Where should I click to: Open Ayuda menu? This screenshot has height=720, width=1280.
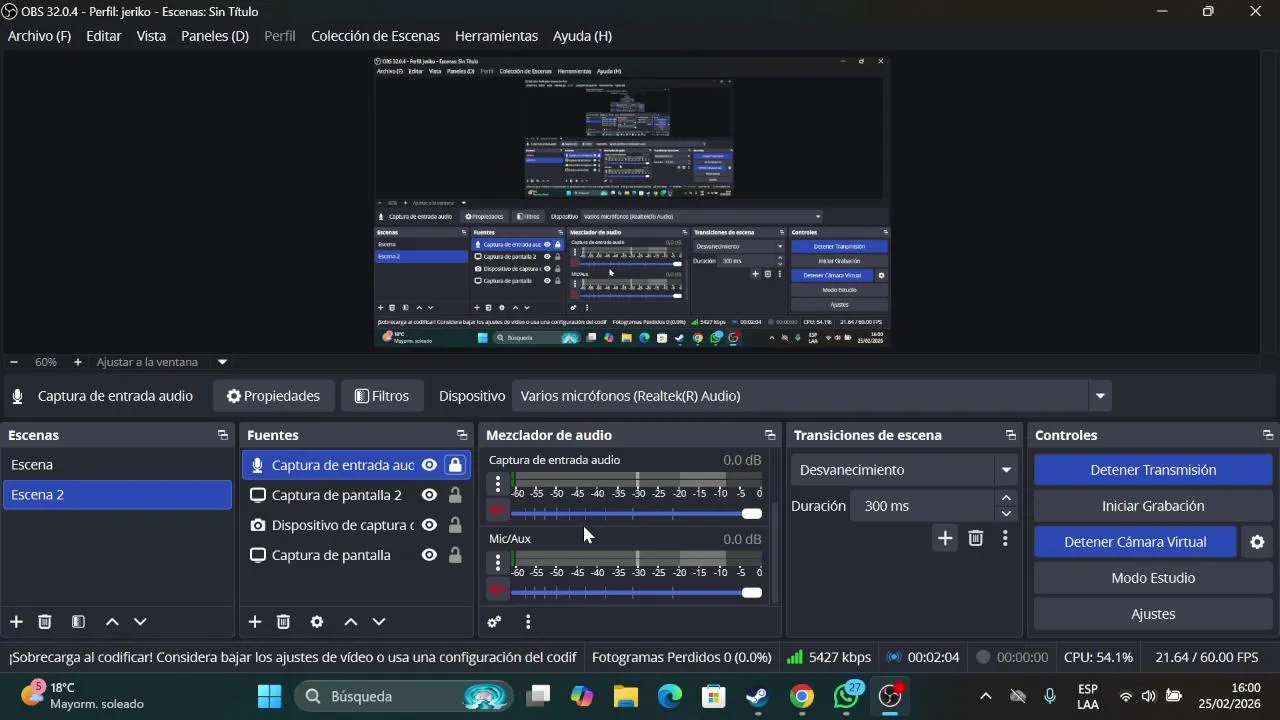[x=582, y=36]
